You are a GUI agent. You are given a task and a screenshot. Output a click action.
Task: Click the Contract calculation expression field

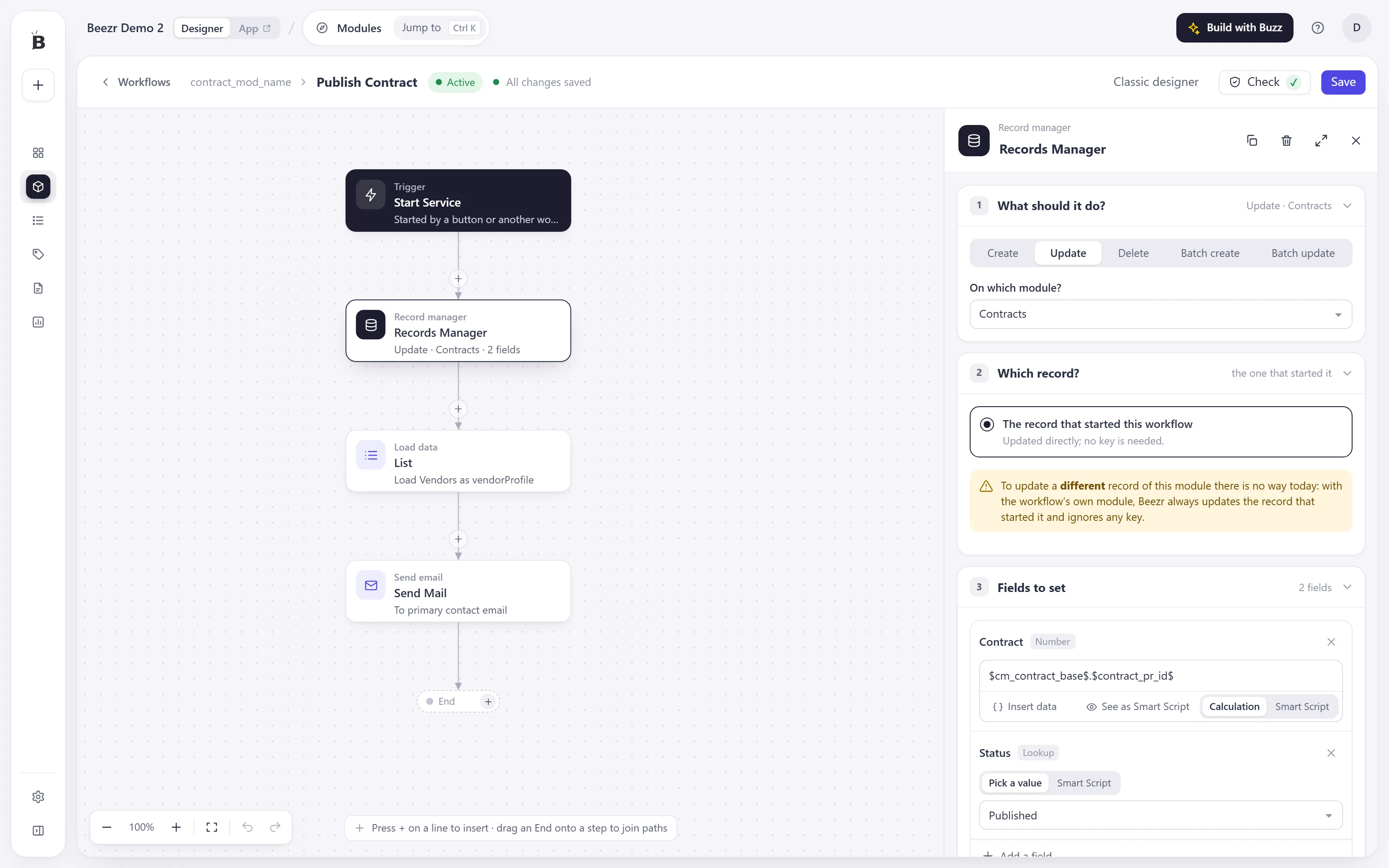coord(1161,676)
